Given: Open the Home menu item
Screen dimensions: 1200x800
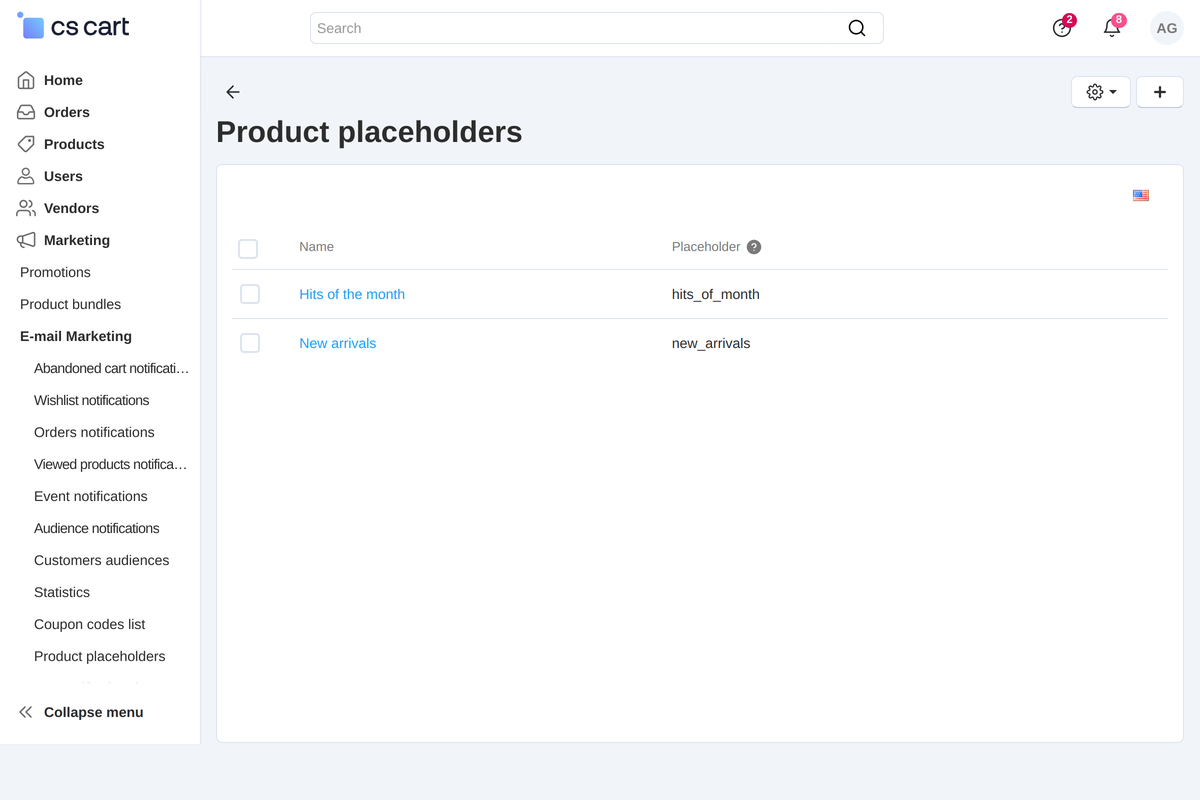Looking at the screenshot, I should [x=63, y=80].
